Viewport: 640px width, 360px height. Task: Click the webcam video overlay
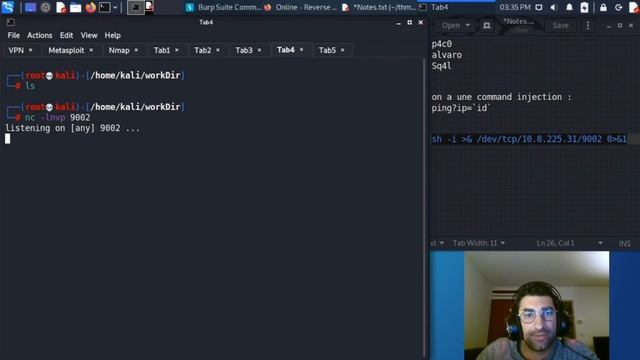[x=536, y=305]
